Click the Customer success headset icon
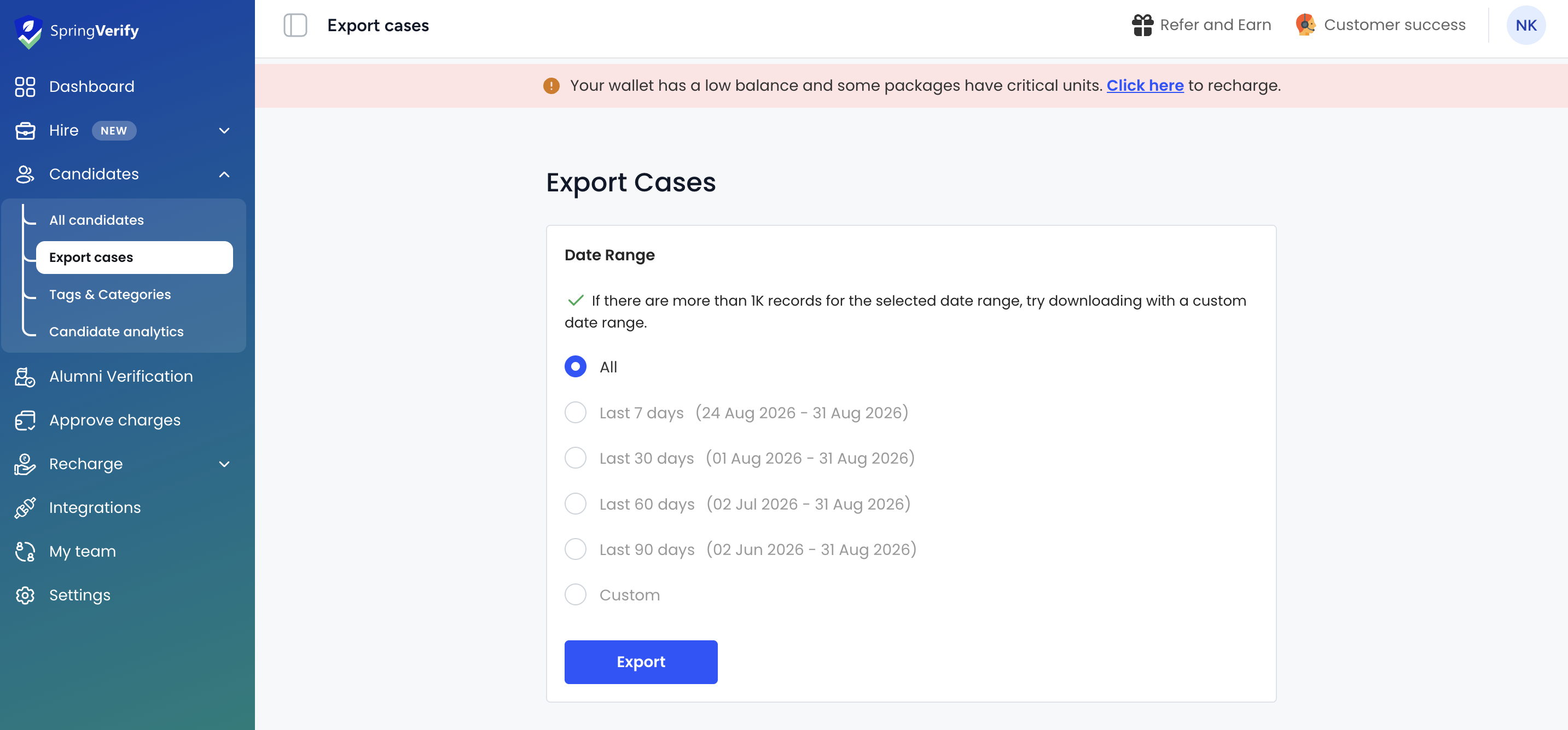This screenshot has width=1568, height=730. pos(1305,25)
